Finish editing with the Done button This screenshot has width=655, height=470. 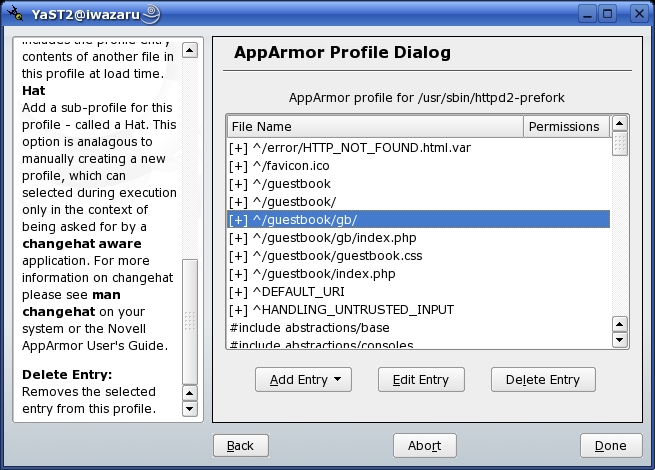(610, 446)
